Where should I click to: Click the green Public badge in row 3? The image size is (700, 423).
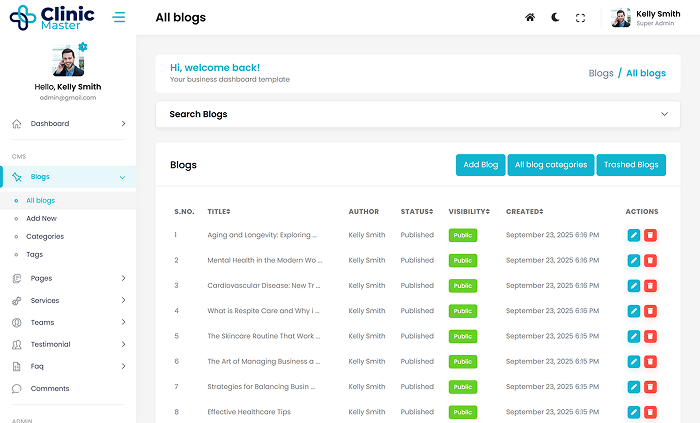(463, 285)
